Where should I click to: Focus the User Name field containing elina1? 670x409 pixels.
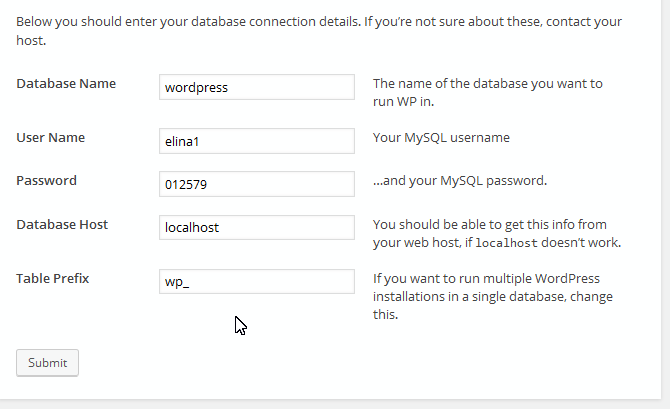256,141
